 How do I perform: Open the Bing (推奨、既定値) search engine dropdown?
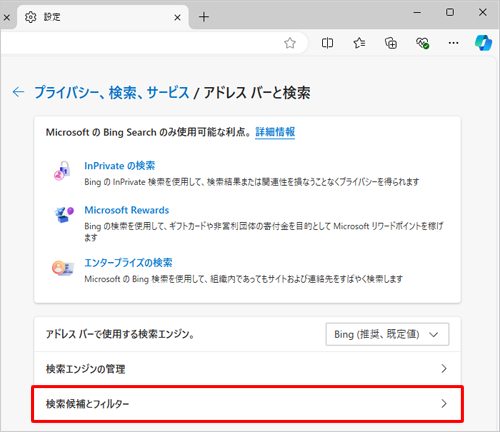[x=387, y=334]
